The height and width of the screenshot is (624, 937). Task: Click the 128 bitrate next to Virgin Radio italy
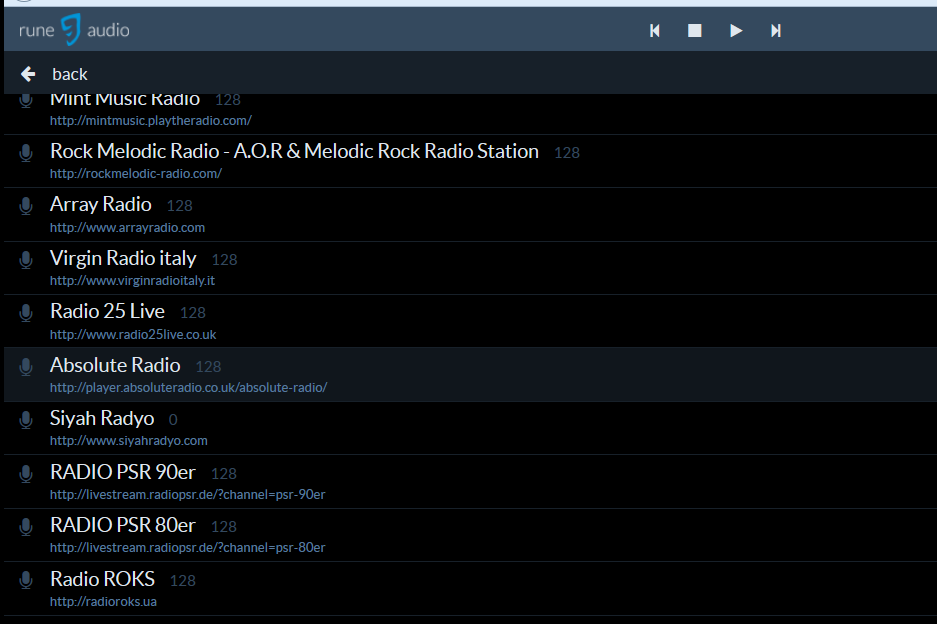coord(225,260)
